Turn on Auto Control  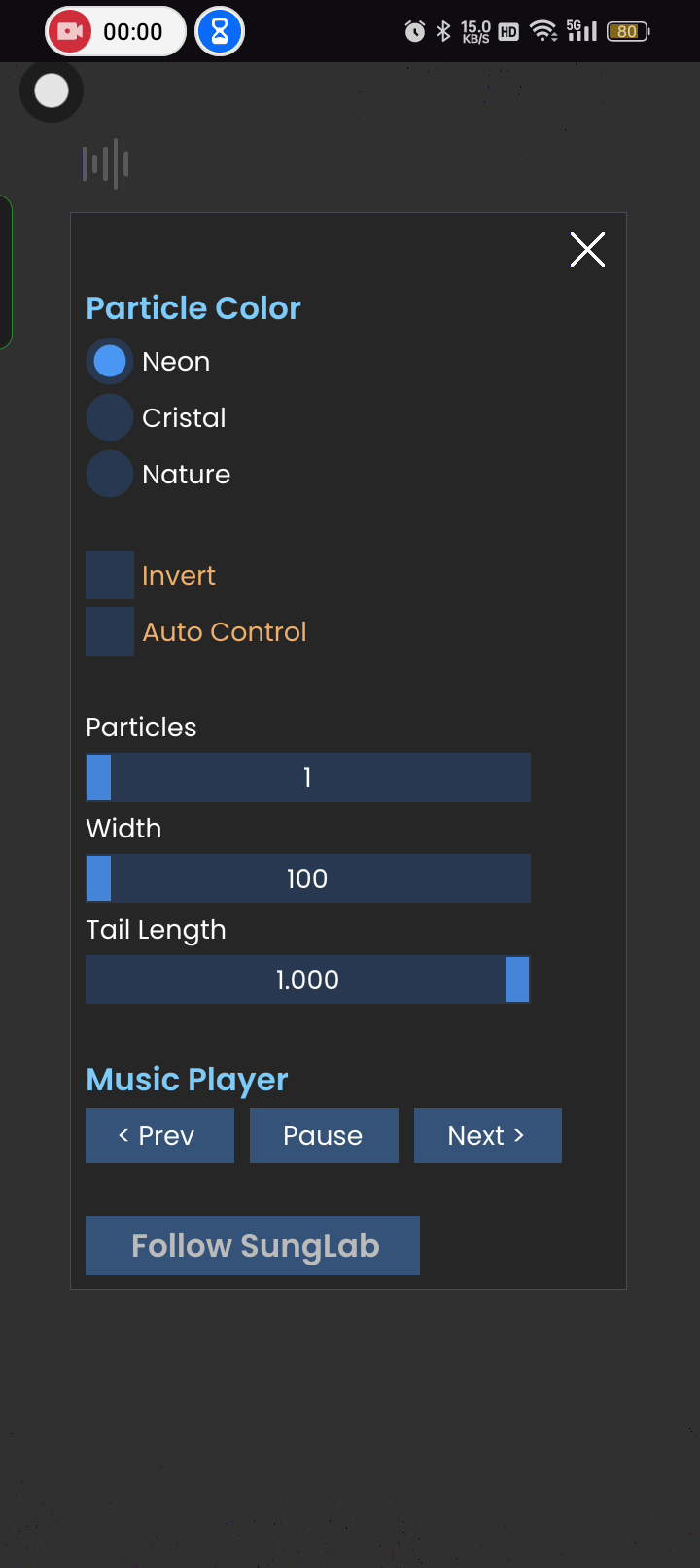[x=110, y=631]
